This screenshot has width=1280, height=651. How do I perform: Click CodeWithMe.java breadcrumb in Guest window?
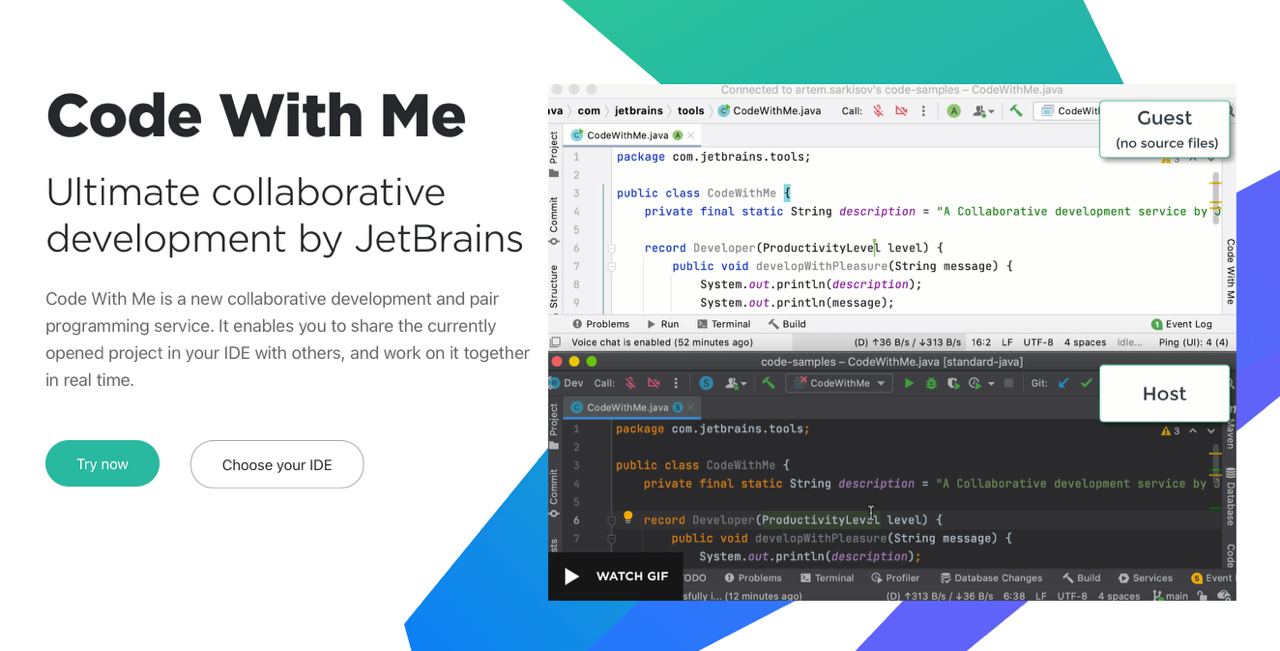769,111
